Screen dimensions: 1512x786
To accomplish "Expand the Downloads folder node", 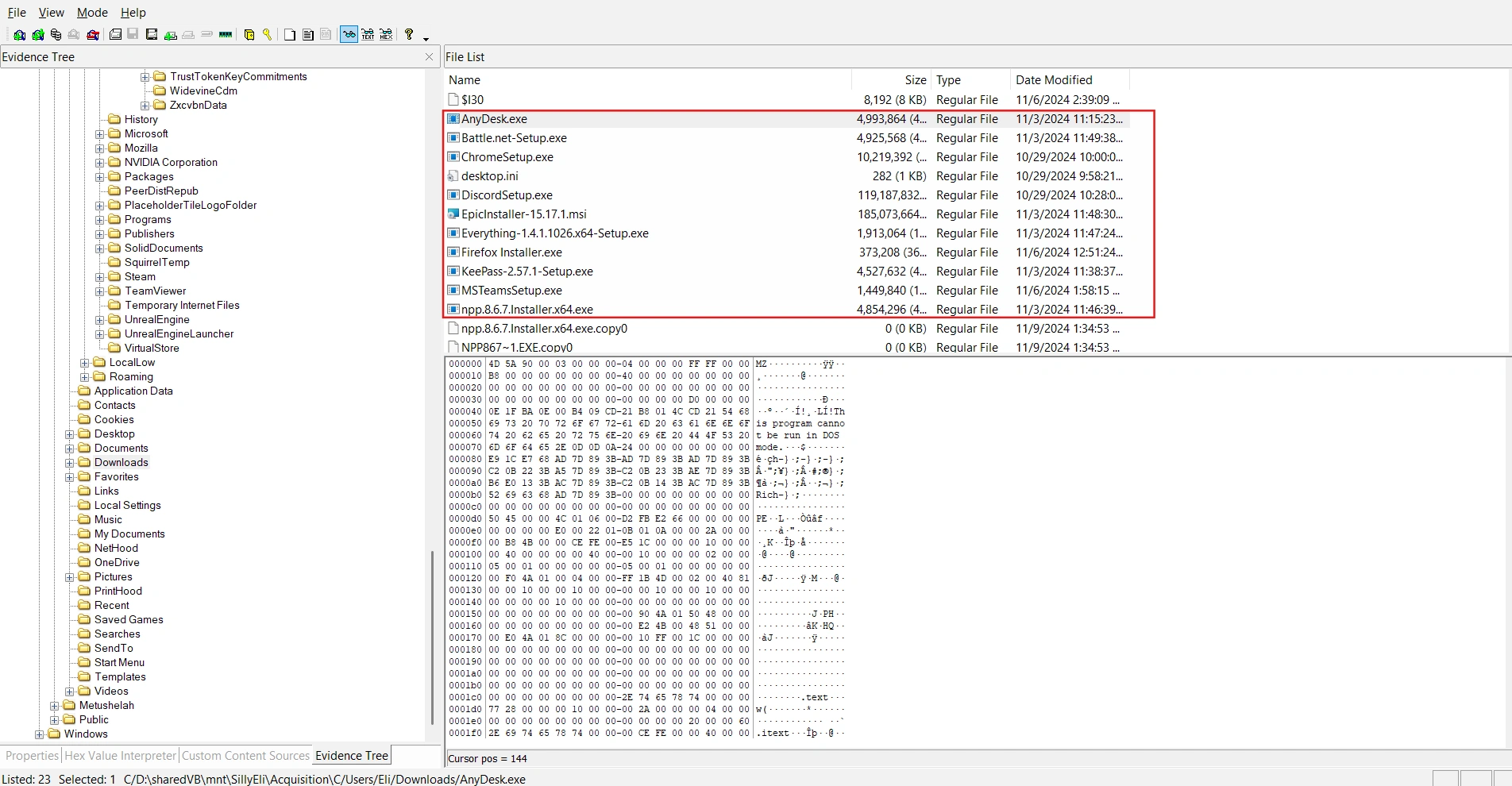I will pos(70,462).
